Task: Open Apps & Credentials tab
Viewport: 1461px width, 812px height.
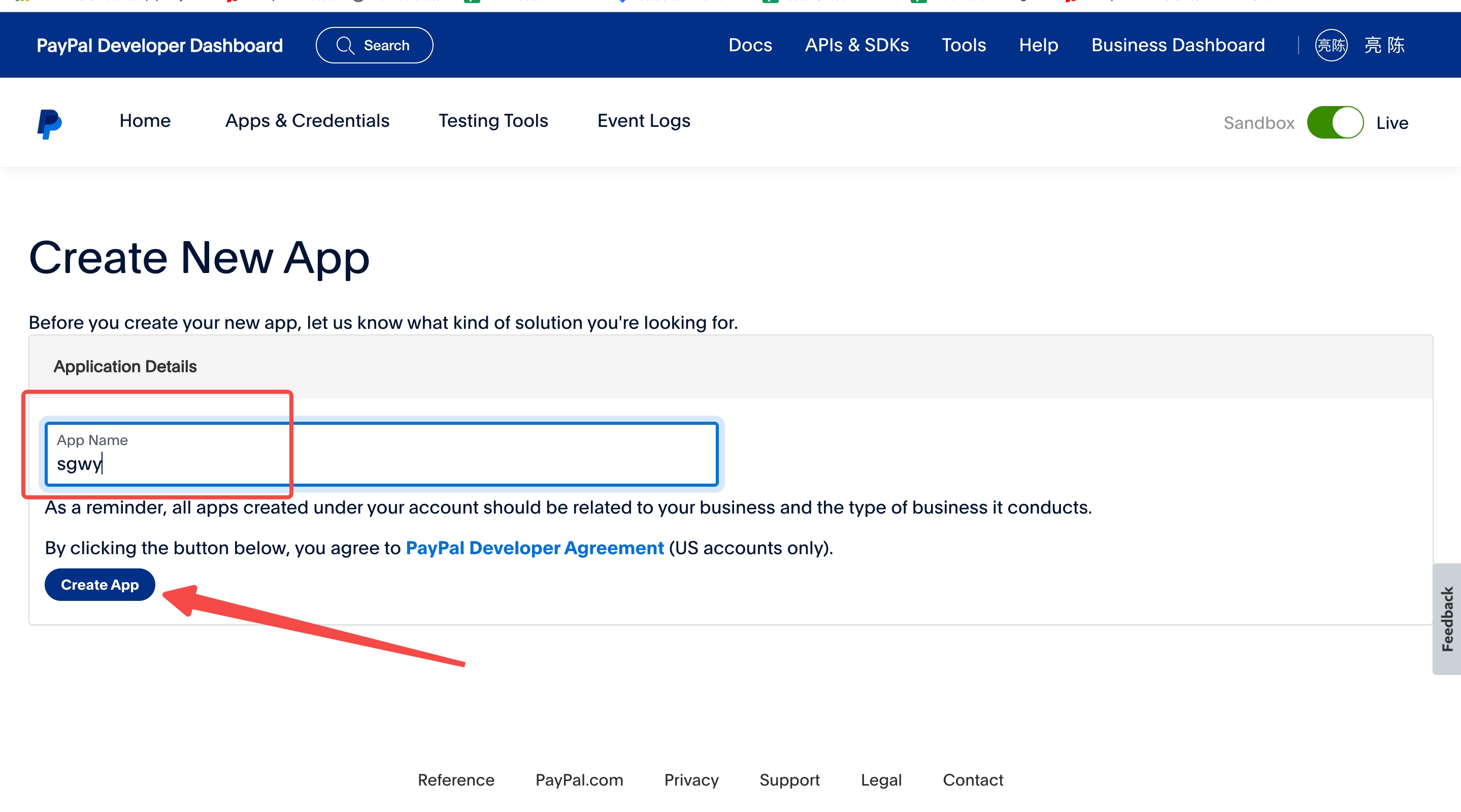Action: point(307,121)
